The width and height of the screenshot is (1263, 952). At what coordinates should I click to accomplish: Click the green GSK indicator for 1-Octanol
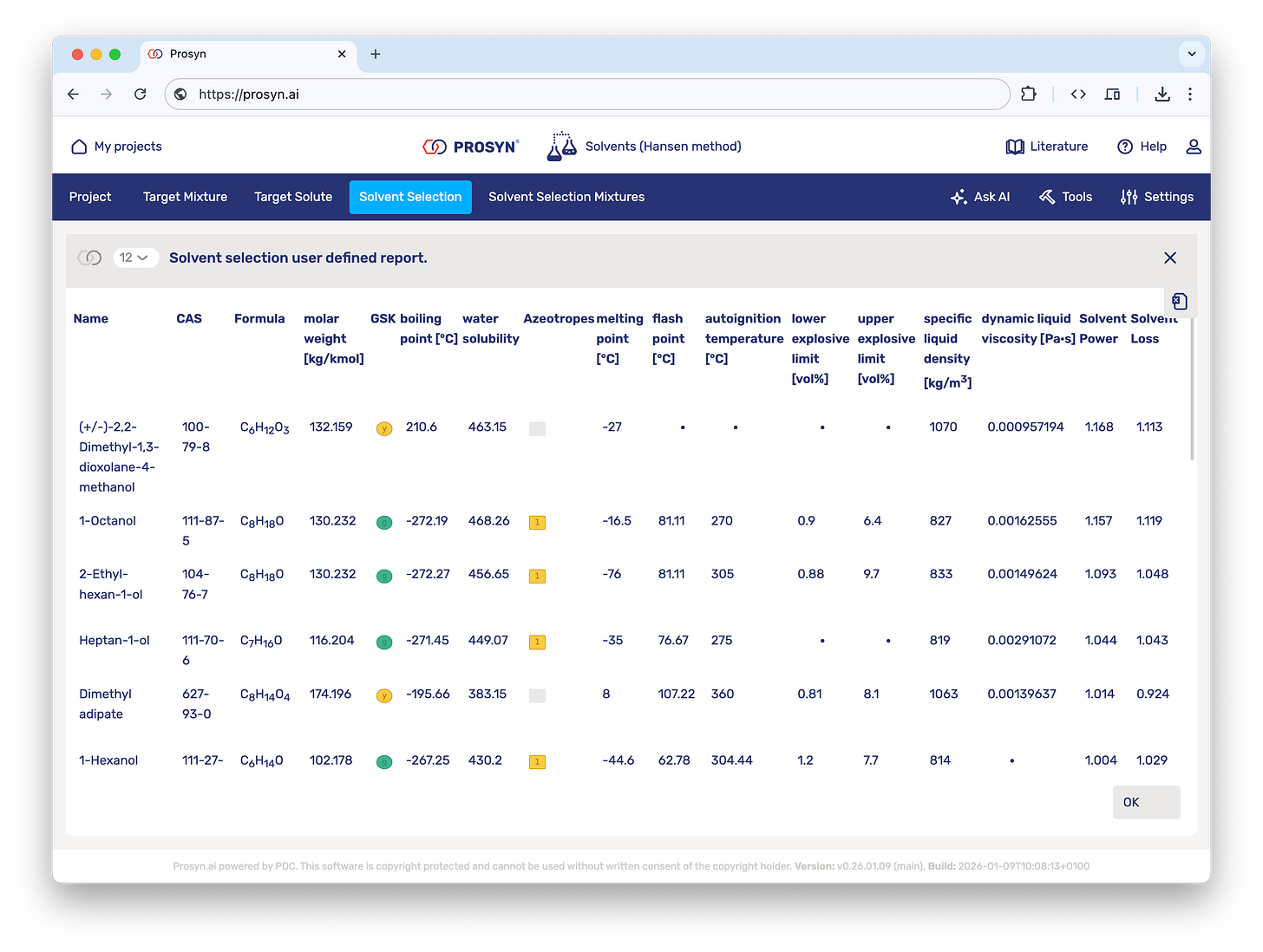click(x=384, y=523)
